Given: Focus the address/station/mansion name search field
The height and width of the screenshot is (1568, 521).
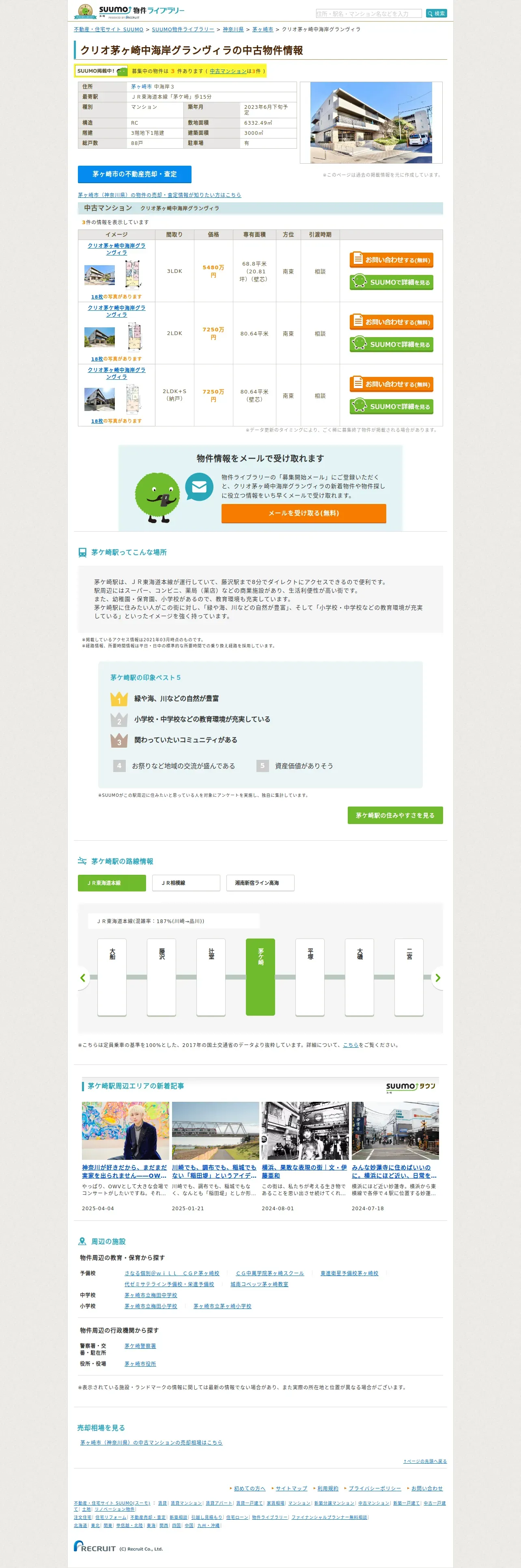Looking at the screenshot, I should point(368,13).
